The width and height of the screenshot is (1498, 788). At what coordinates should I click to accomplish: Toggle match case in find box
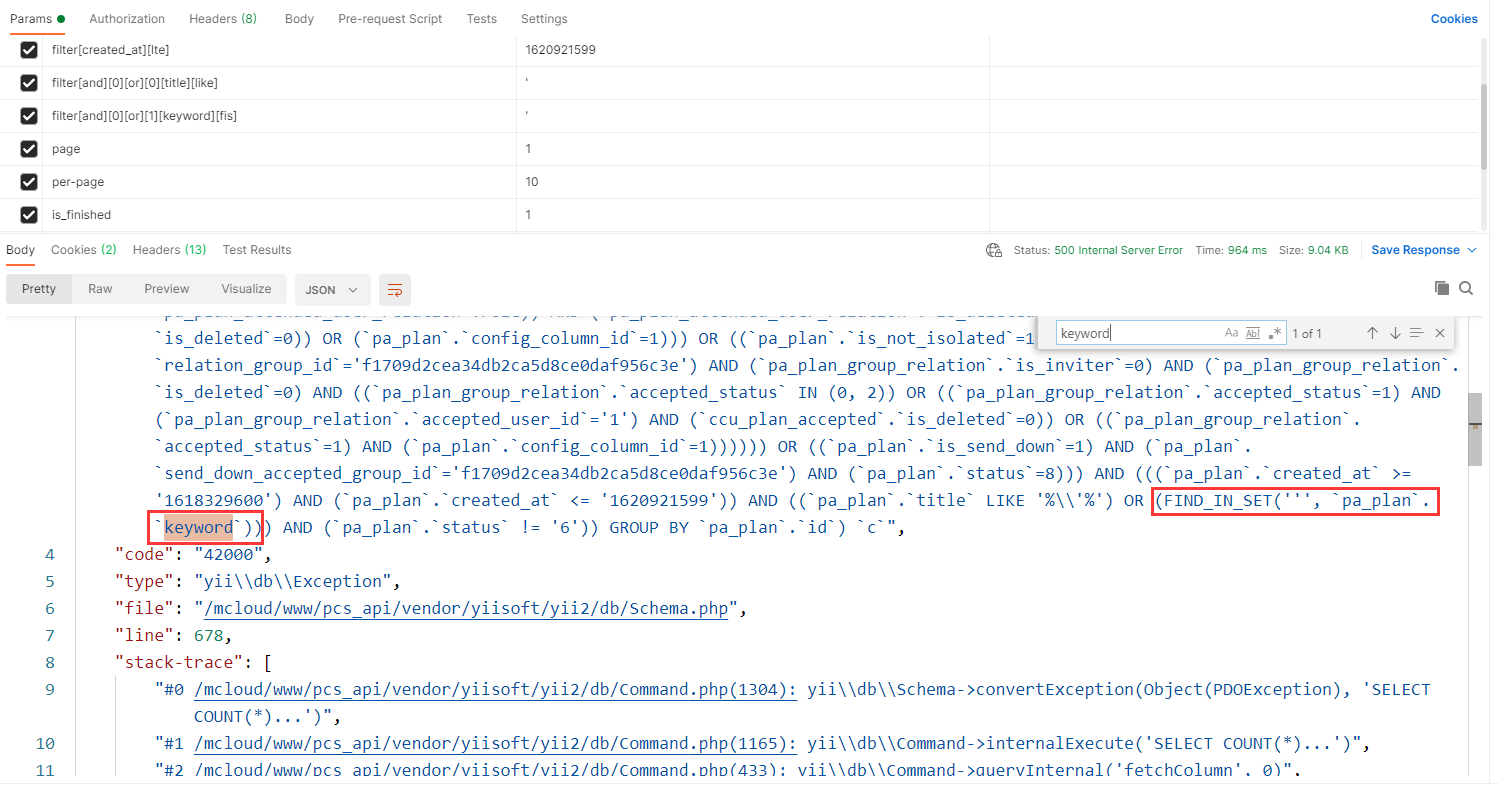pyautogui.click(x=1231, y=333)
